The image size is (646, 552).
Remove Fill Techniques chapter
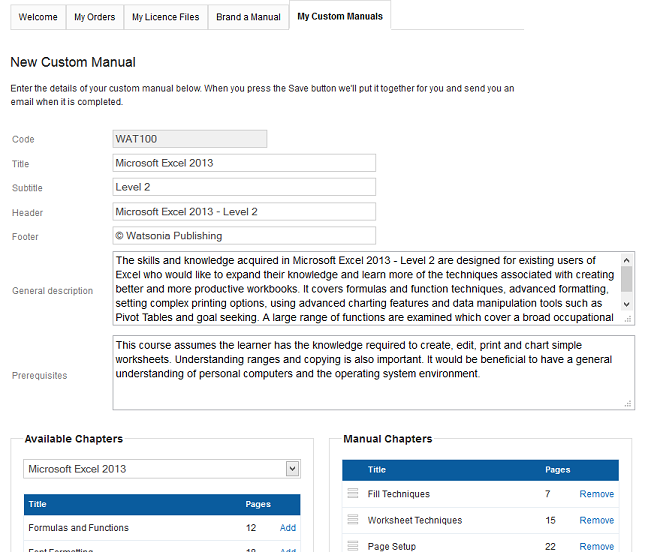[x=597, y=494]
